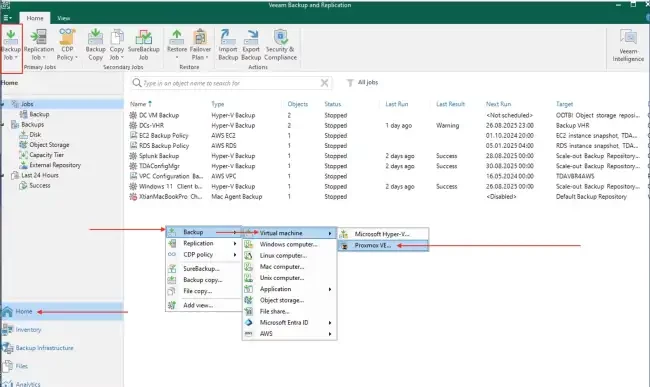Viewport: 650px width, 387px height.
Task: Choose Backup in the context menu
Action: coord(203,232)
